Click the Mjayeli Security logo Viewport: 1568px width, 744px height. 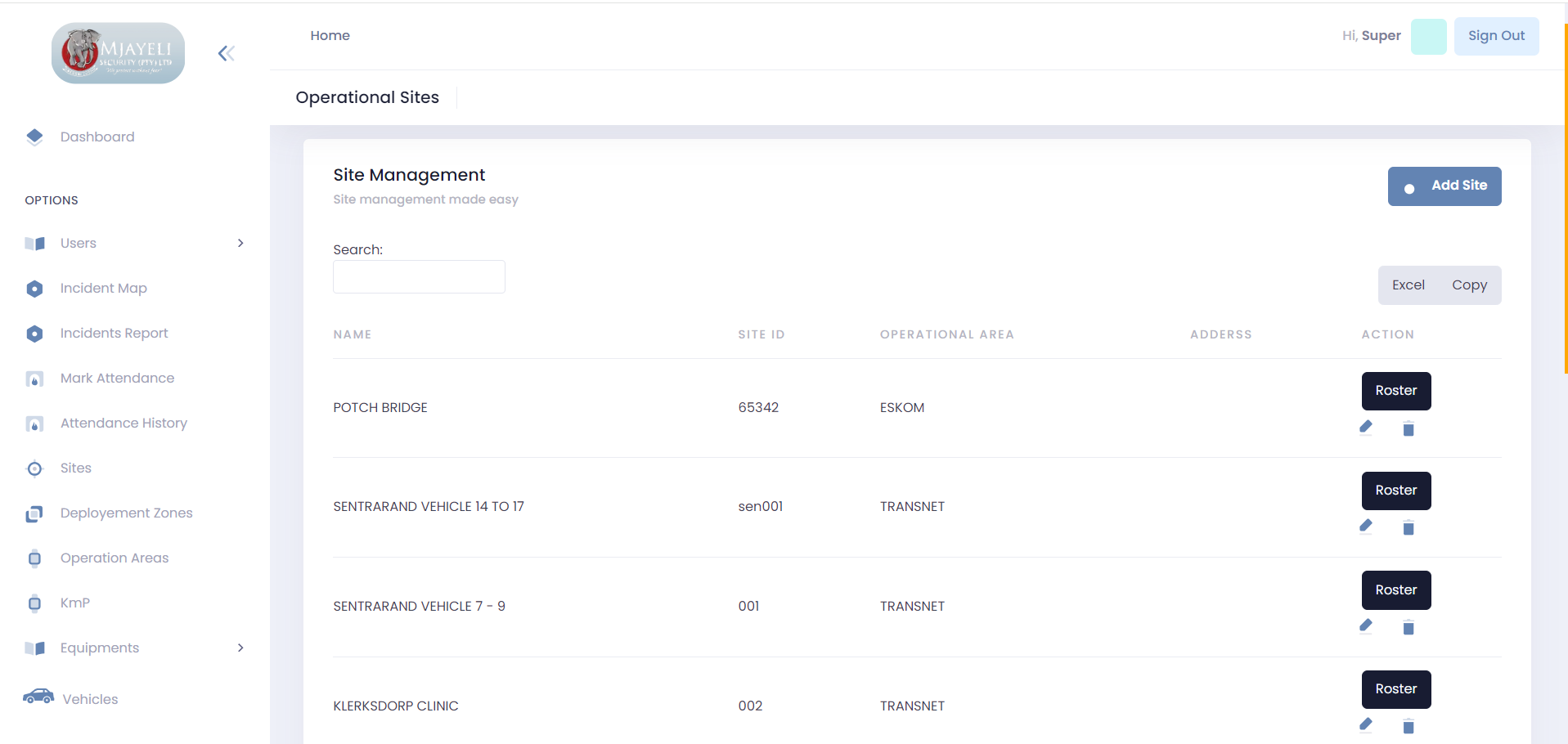[118, 53]
